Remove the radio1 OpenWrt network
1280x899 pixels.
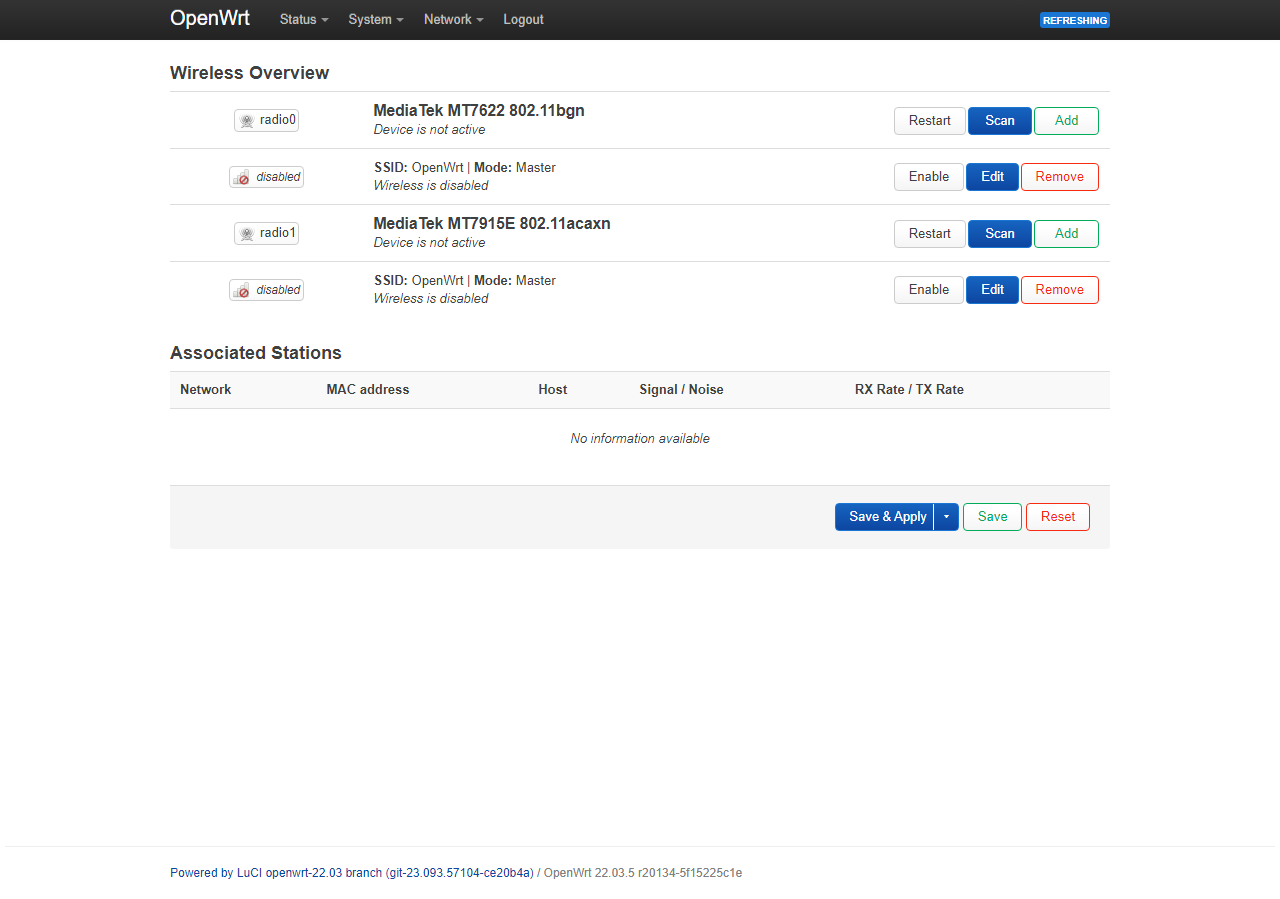[x=1060, y=290]
